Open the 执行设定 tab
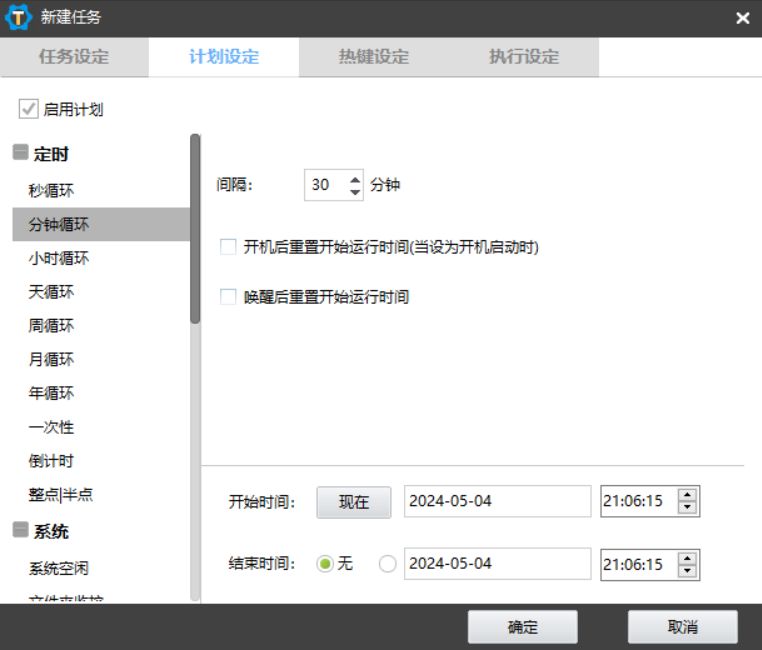Viewport: 762px width, 650px height. 523,57
